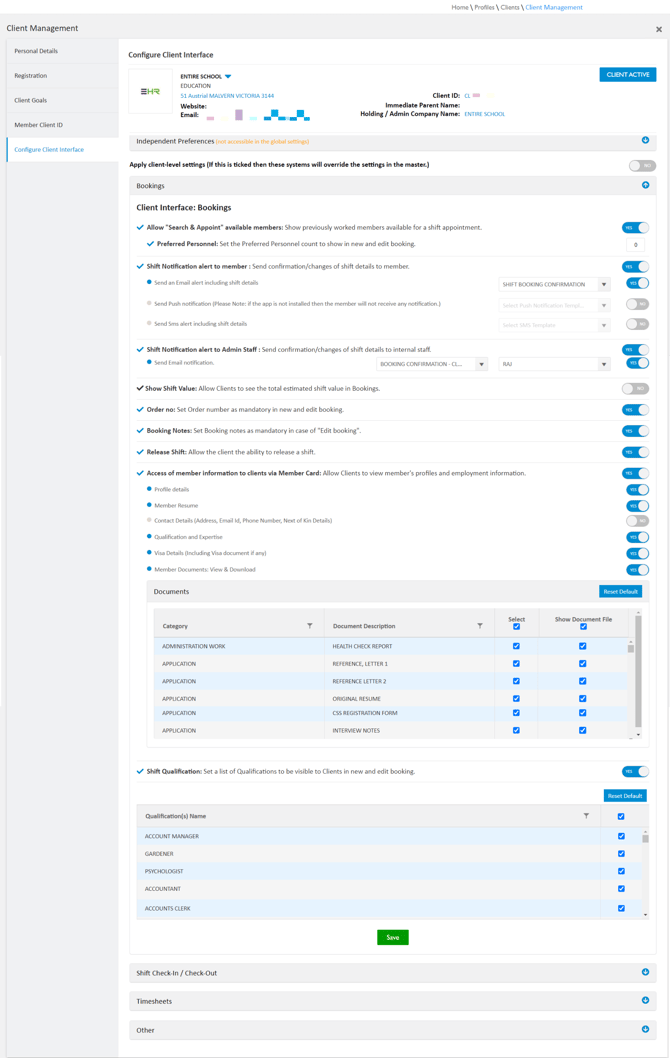Toggle Booking Notes mandatory switch
Image resolution: width=670 pixels, height=1058 pixels.
click(635, 431)
